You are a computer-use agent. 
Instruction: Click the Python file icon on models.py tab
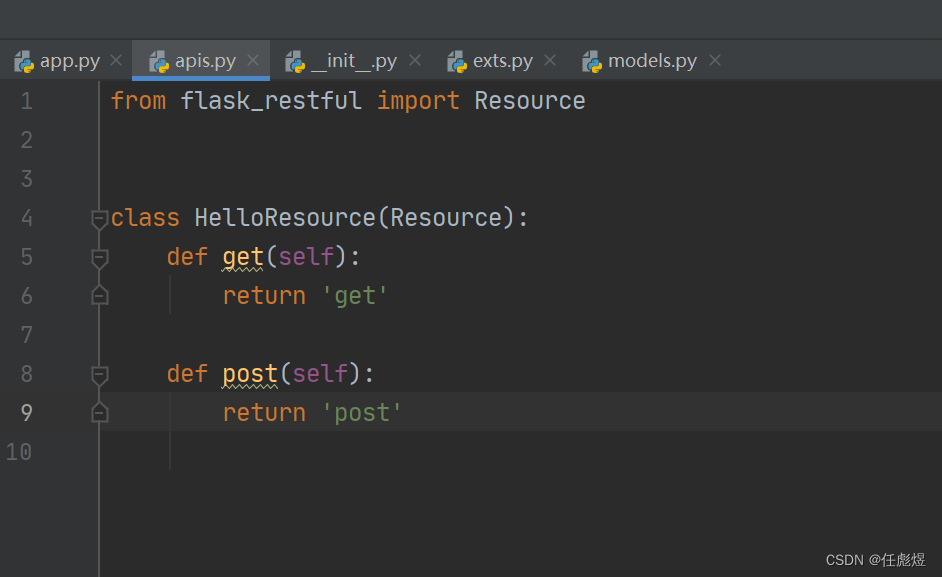click(592, 61)
